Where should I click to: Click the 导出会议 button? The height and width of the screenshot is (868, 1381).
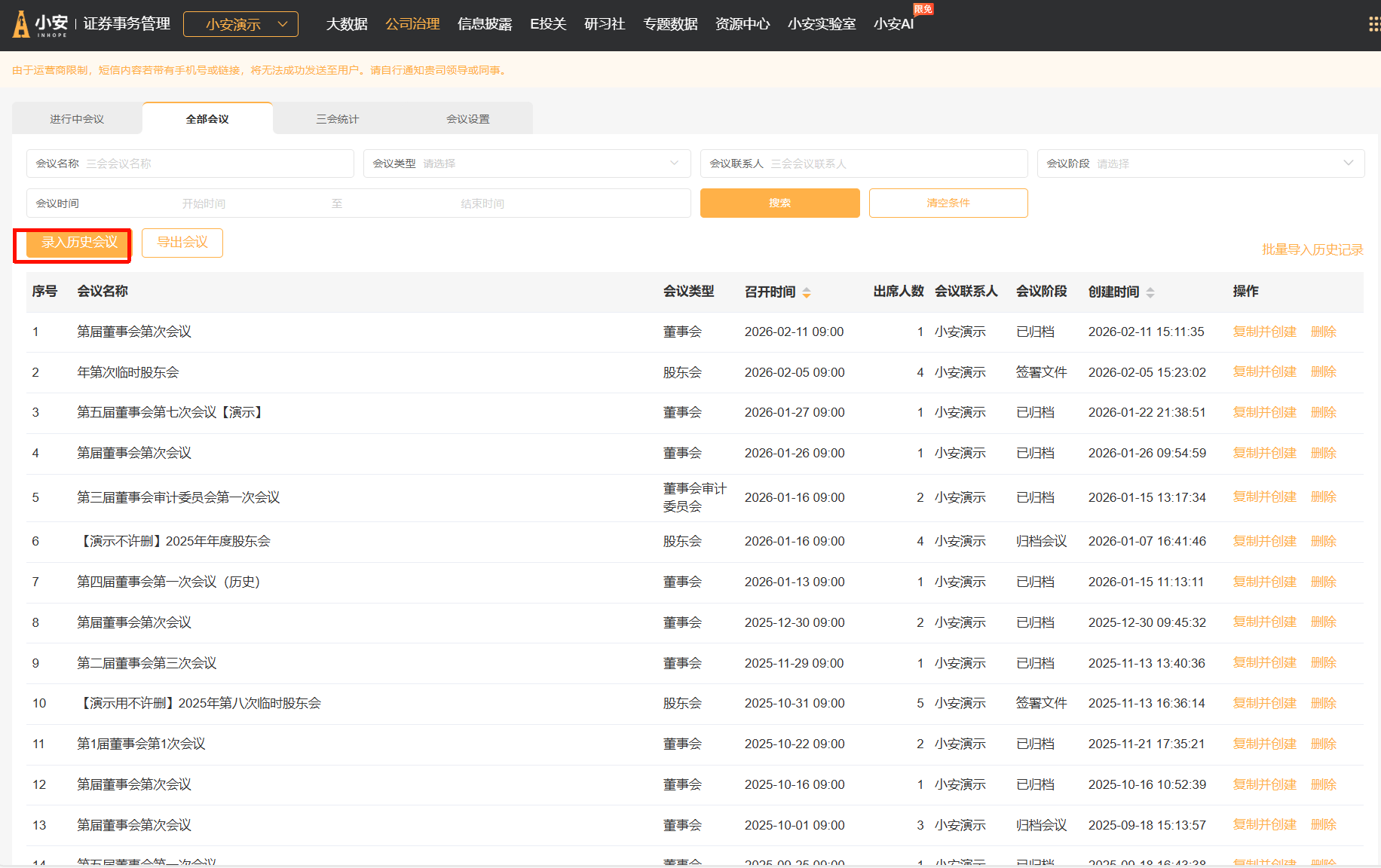coord(182,243)
